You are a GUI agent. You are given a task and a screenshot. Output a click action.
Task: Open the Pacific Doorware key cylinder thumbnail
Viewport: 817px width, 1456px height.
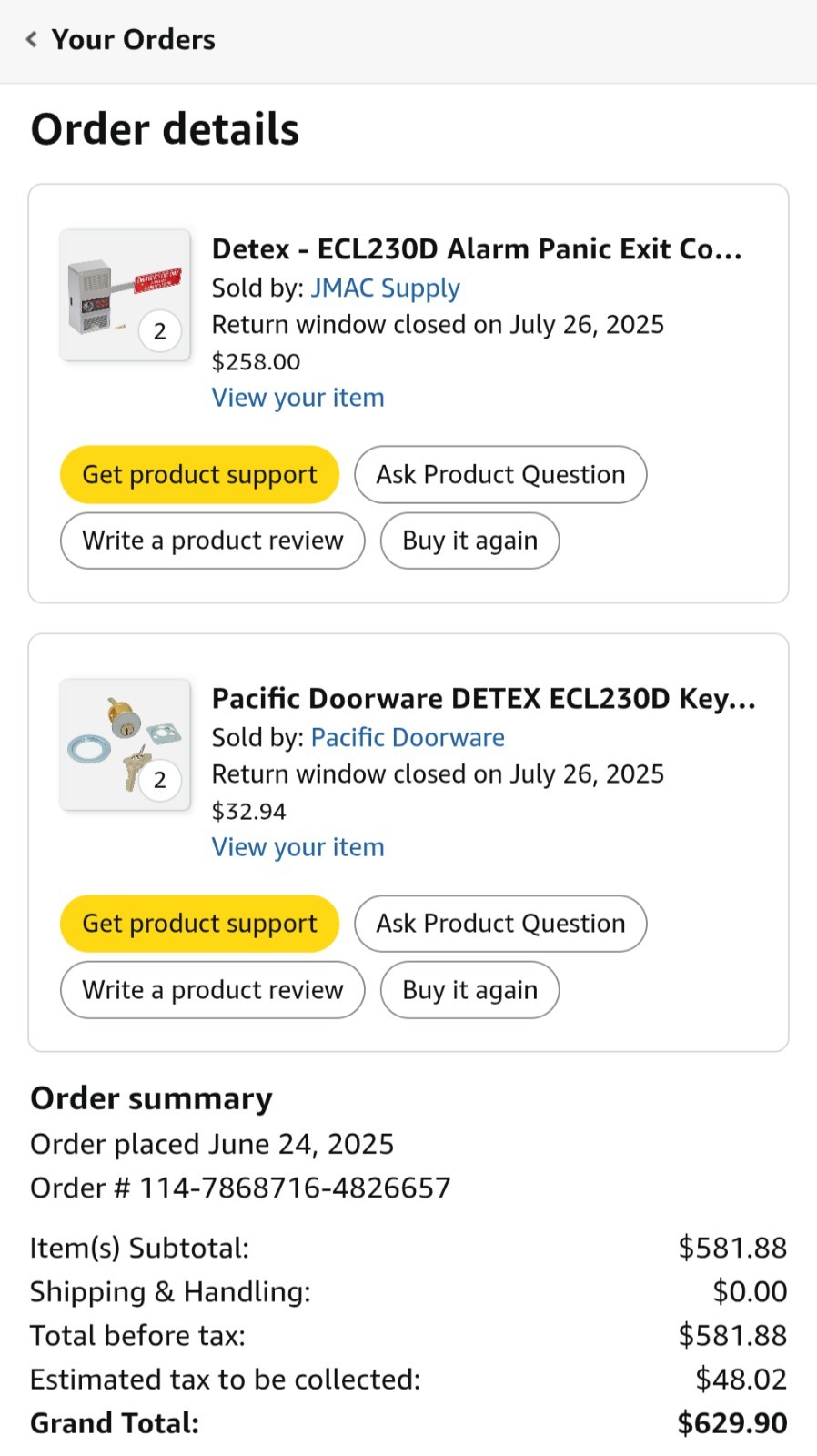(125, 744)
